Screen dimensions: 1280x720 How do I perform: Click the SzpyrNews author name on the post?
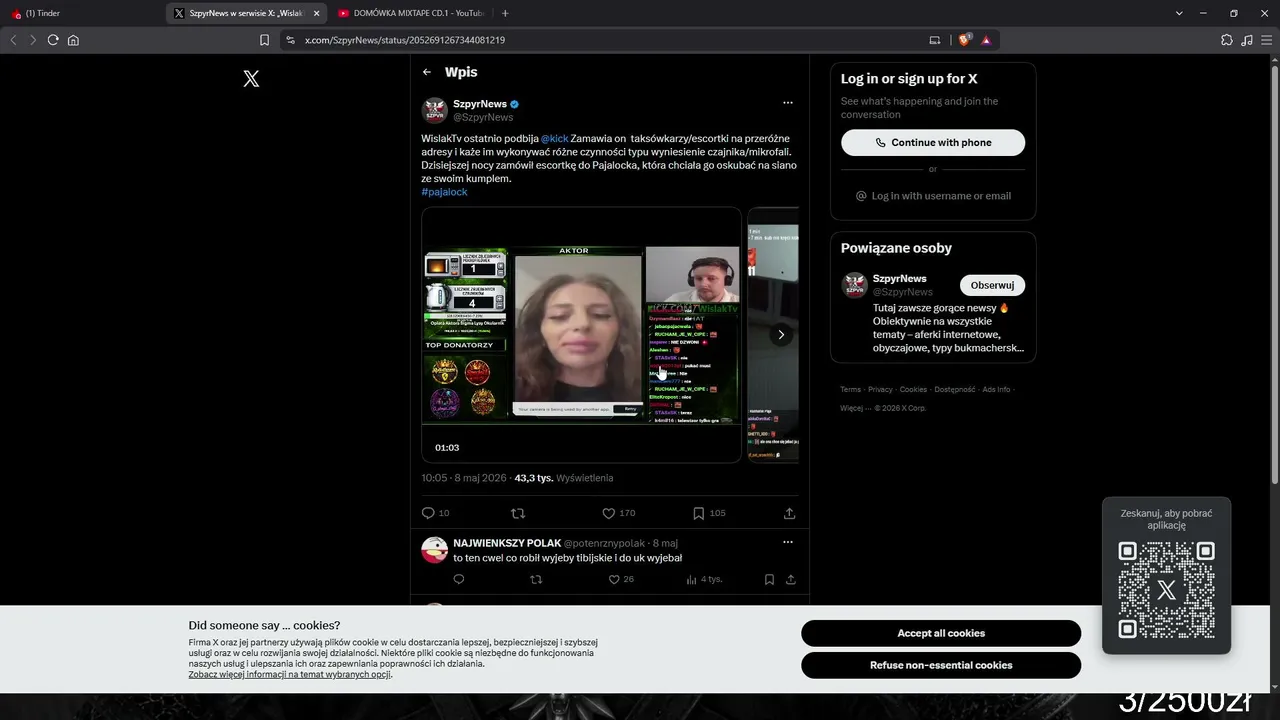coord(480,104)
